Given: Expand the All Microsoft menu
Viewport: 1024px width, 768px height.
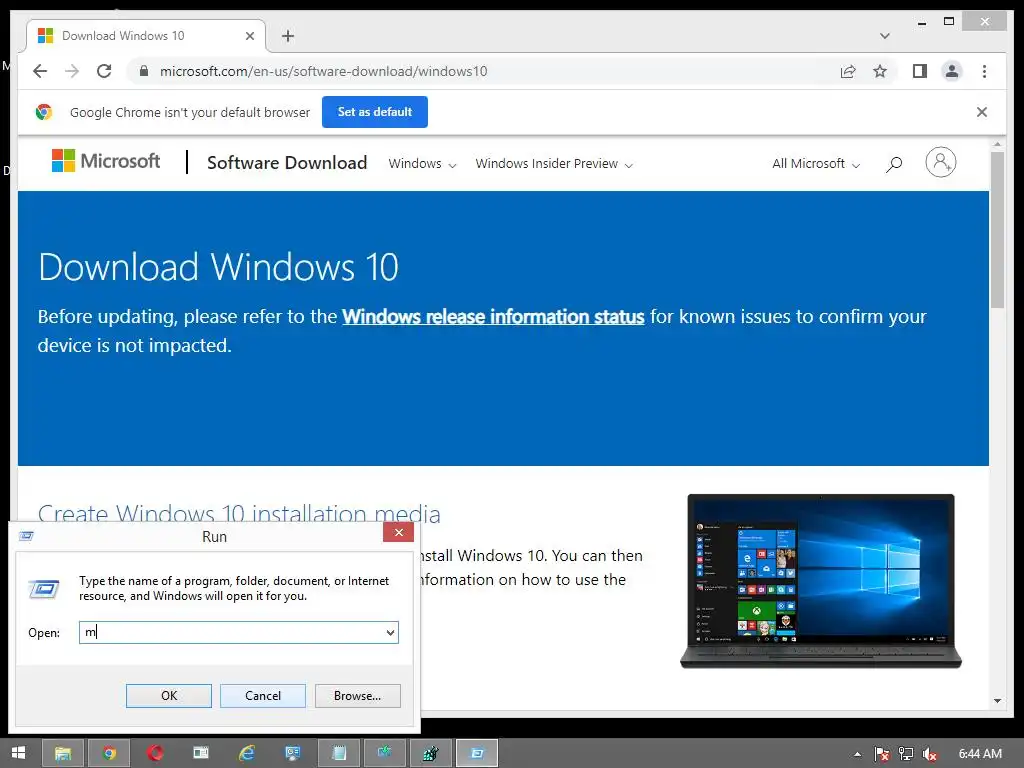Looking at the screenshot, I should (x=816, y=163).
